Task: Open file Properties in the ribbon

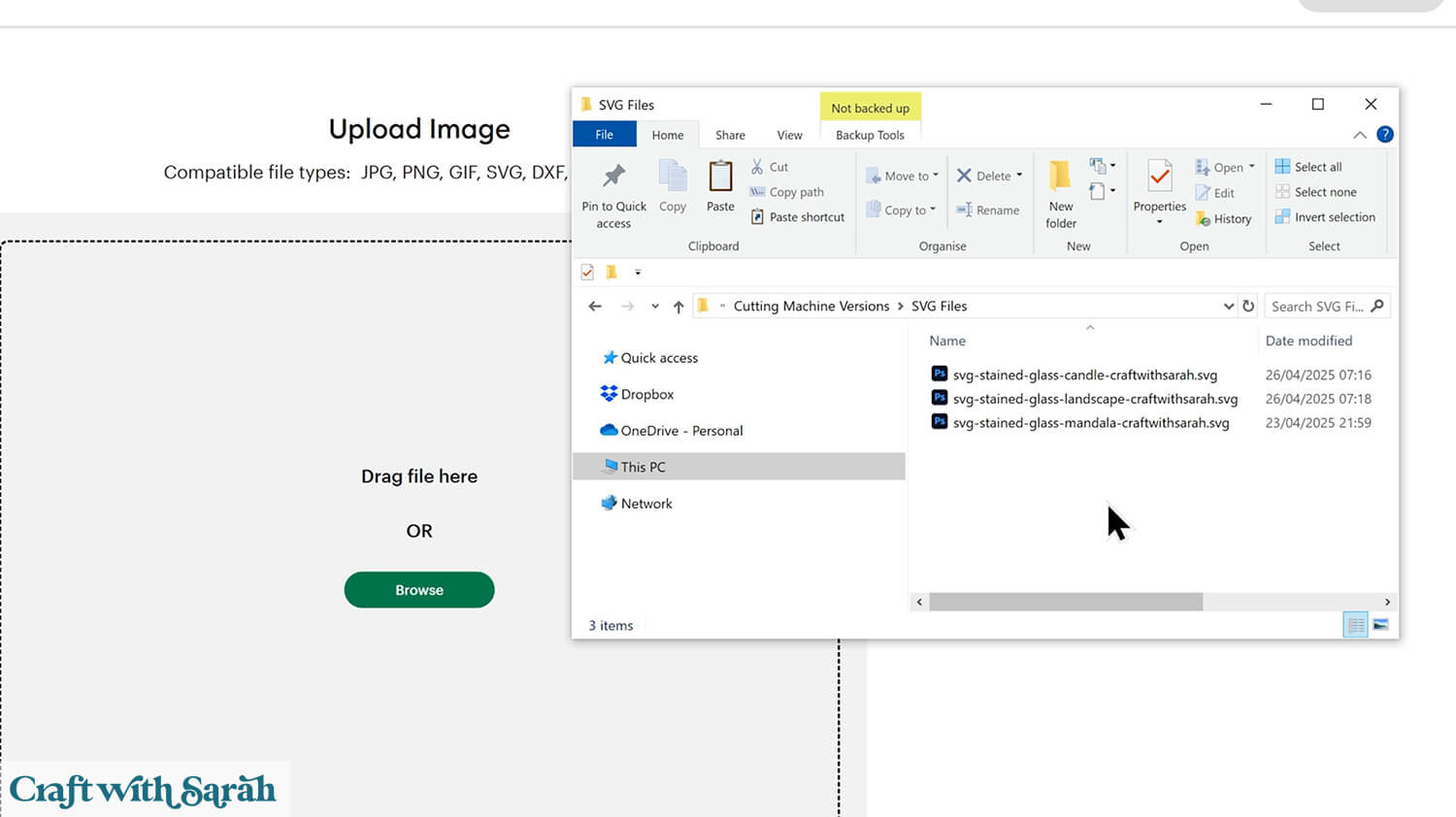Action: (x=1159, y=178)
